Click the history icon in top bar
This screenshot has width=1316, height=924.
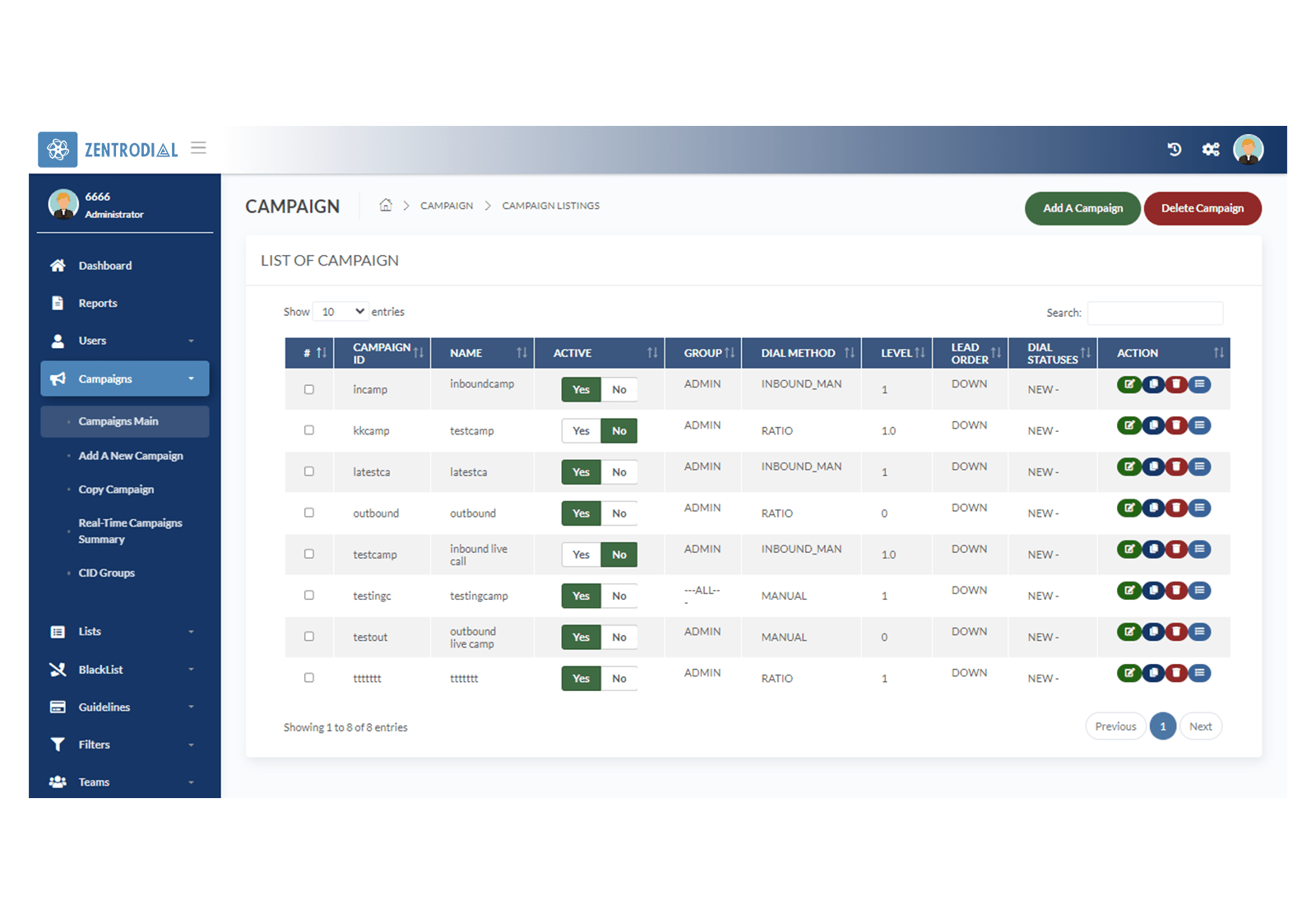[1174, 149]
